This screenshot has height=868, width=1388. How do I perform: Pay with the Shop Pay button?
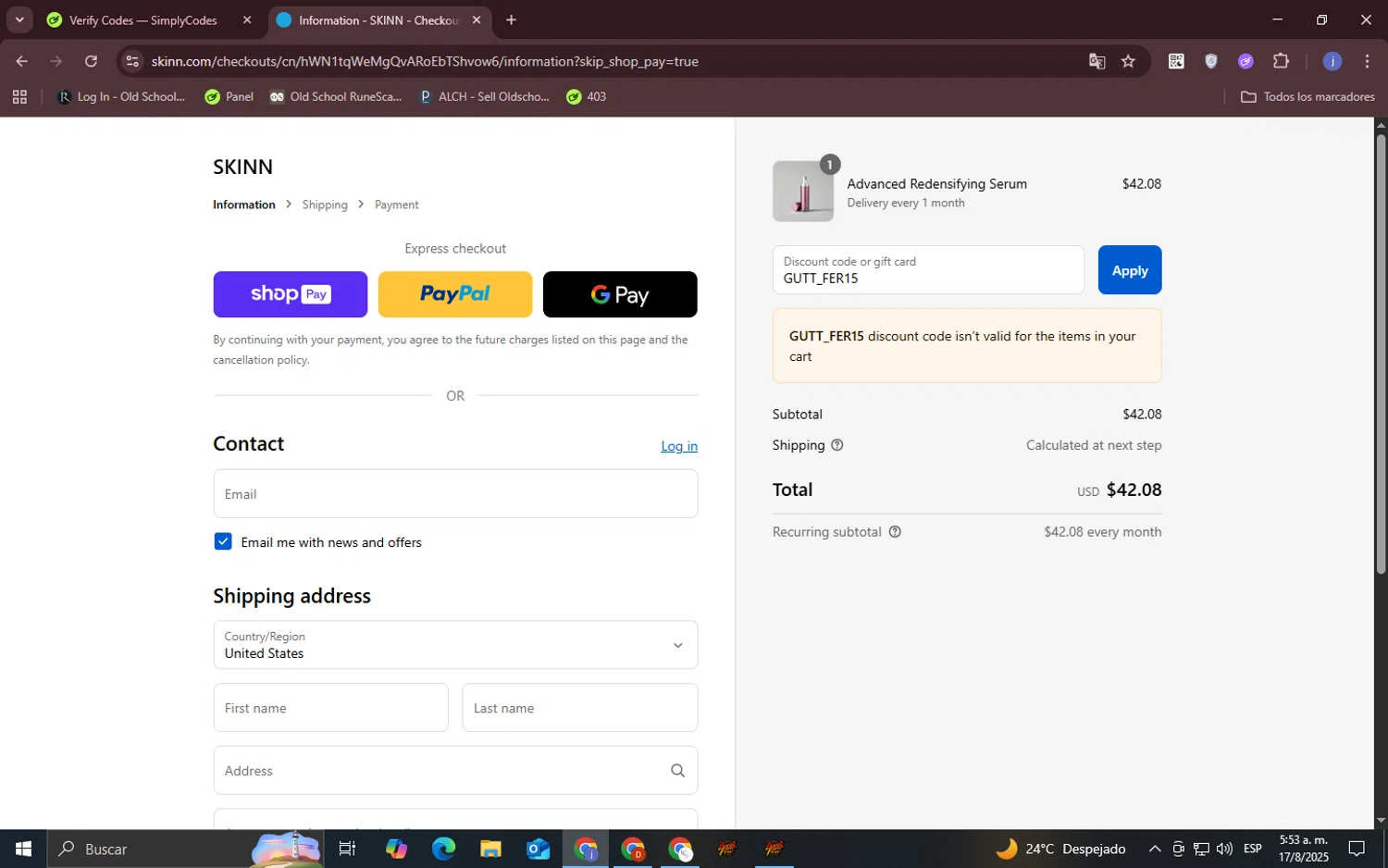(x=290, y=294)
